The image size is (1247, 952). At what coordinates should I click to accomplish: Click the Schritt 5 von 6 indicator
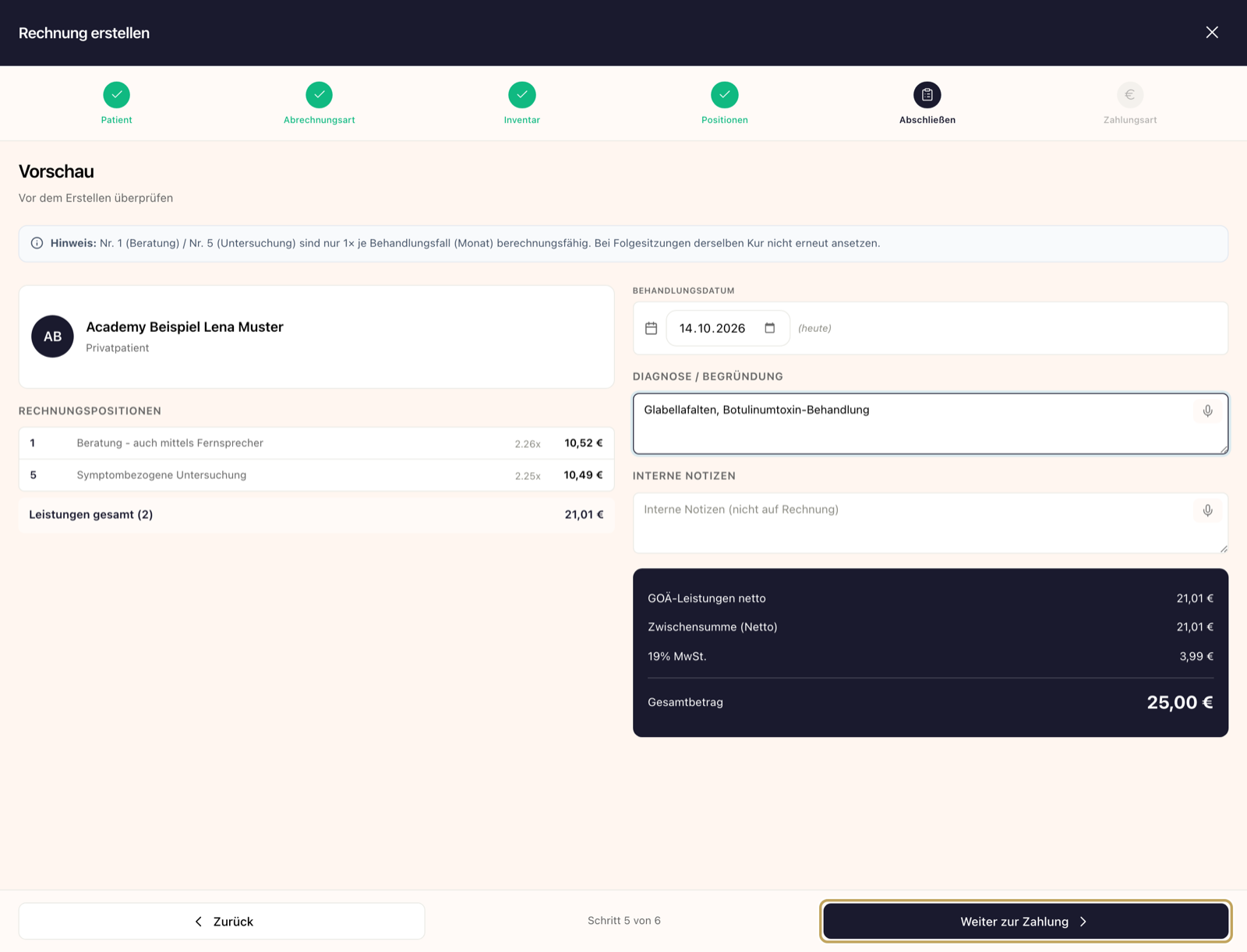tap(624, 921)
